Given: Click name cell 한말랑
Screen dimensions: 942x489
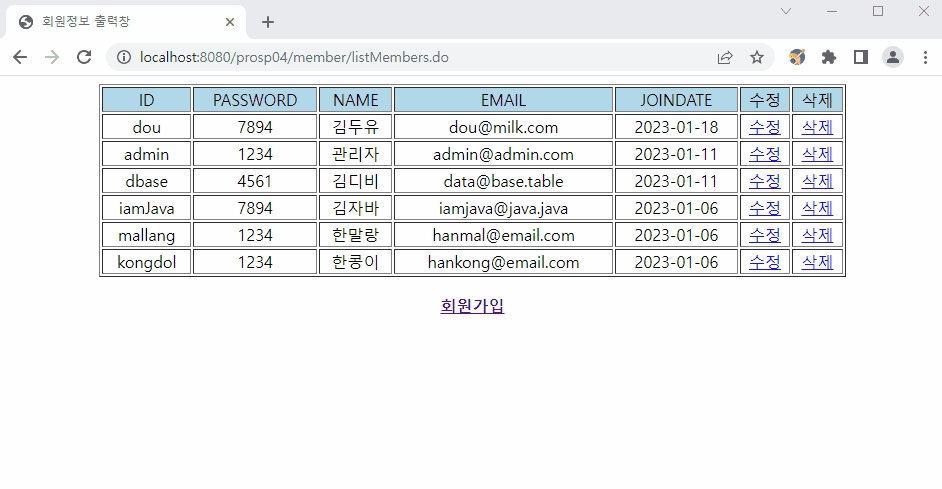Looking at the screenshot, I should pos(356,235).
